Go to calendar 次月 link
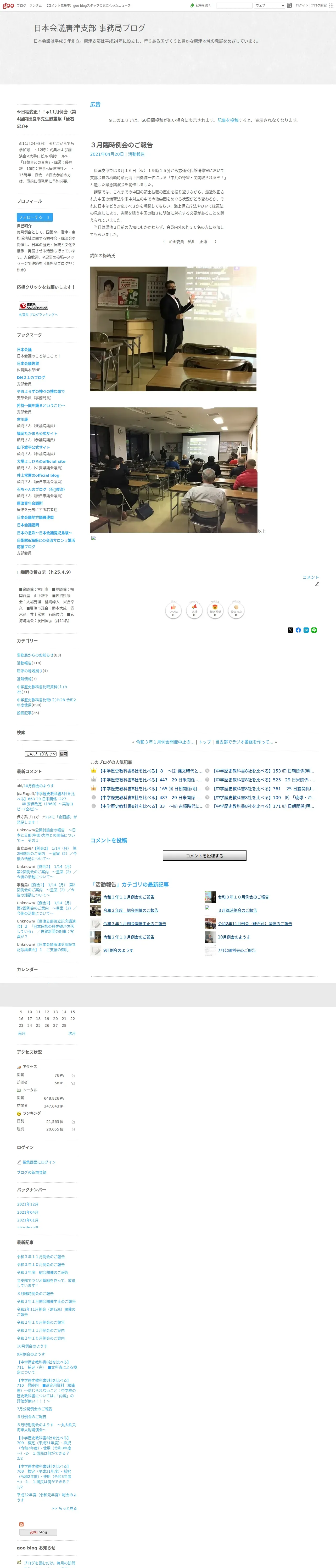Viewport: 336px width, 1568px height. point(72,1033)
